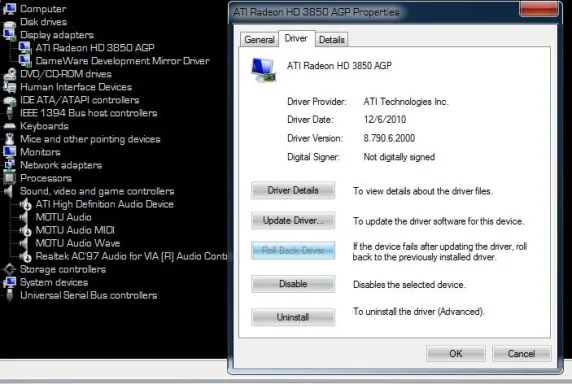Select the Human Interface Devices label
This screenshot has height=384, width=572.
click(x=76, y=87)
